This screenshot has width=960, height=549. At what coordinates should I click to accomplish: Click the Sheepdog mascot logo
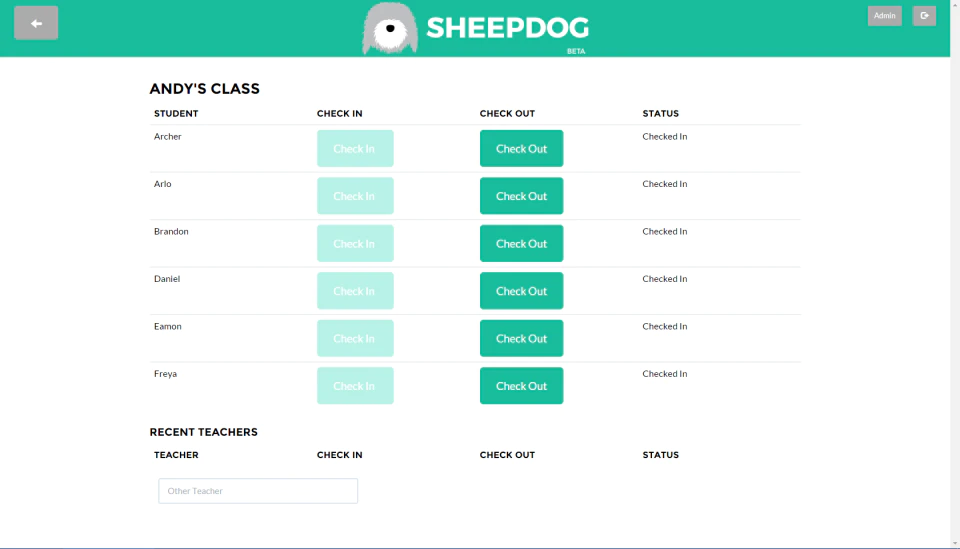pyautogui.click(x=390, y=28)
